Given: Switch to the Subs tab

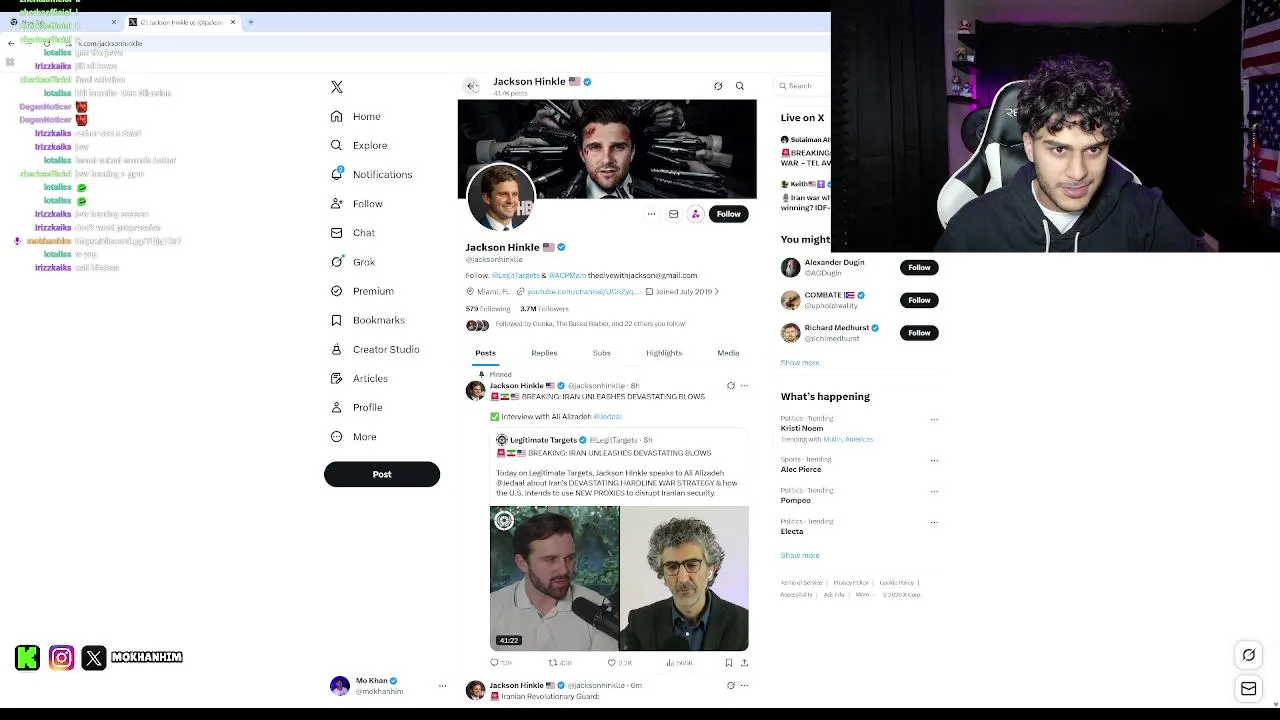Looking at the screenshot, I should (601, 353).
